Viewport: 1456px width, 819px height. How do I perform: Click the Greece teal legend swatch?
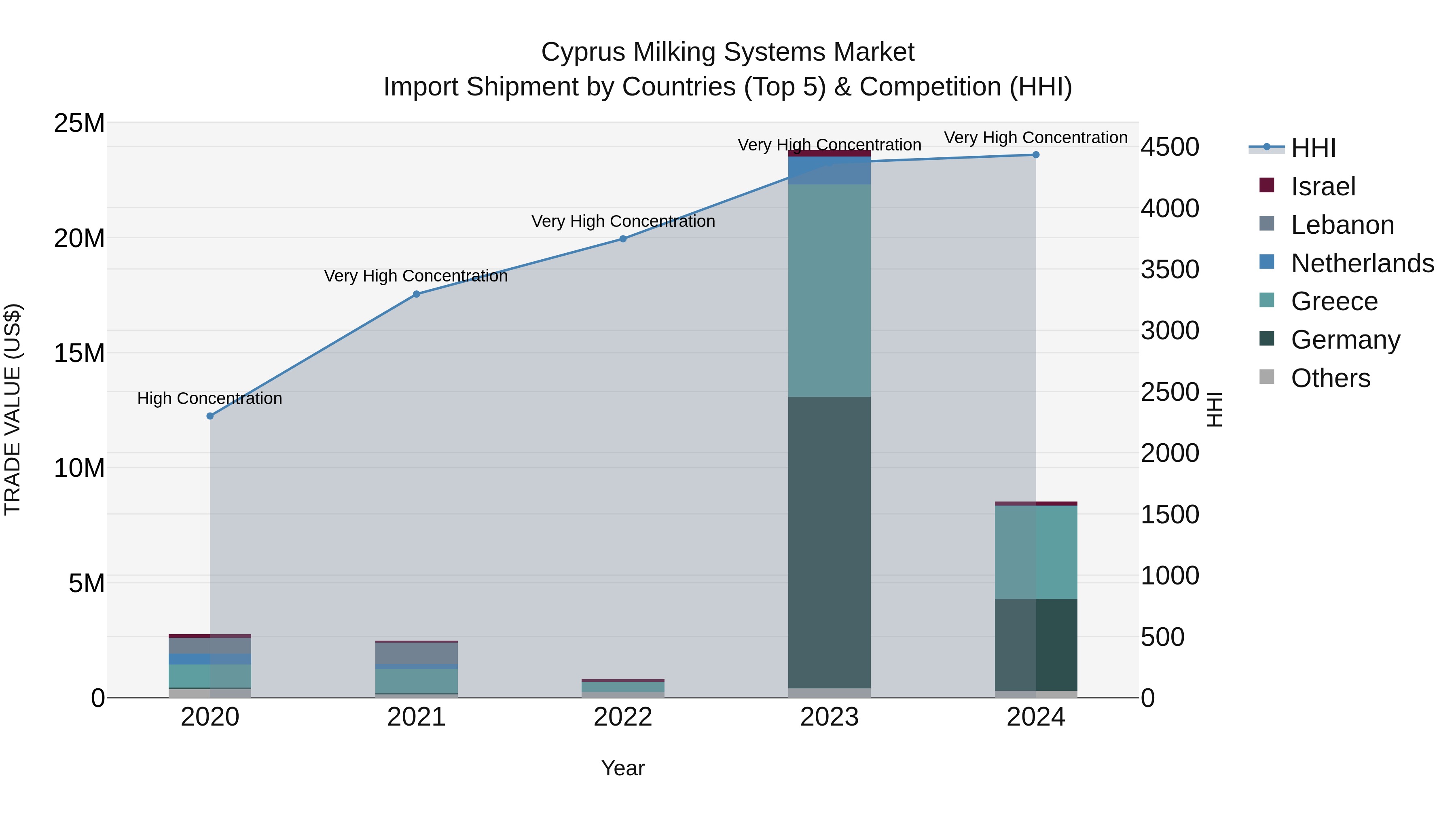pos(1267,300)
